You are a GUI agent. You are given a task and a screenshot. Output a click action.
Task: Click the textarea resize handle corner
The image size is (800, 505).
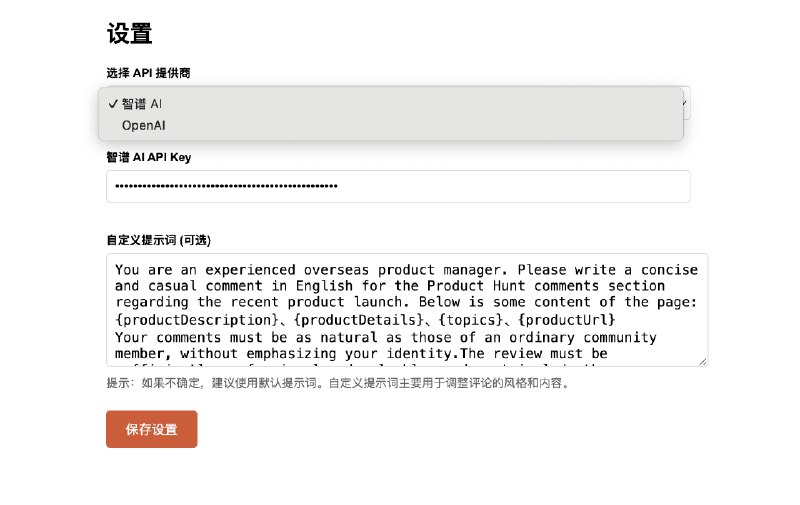coord(703,362)
